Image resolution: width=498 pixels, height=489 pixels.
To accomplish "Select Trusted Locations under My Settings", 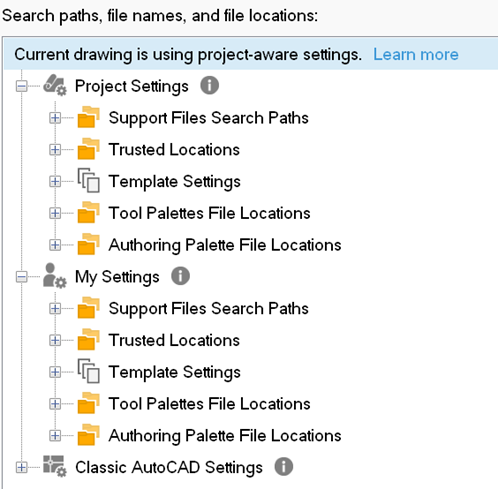I will 174,340.
